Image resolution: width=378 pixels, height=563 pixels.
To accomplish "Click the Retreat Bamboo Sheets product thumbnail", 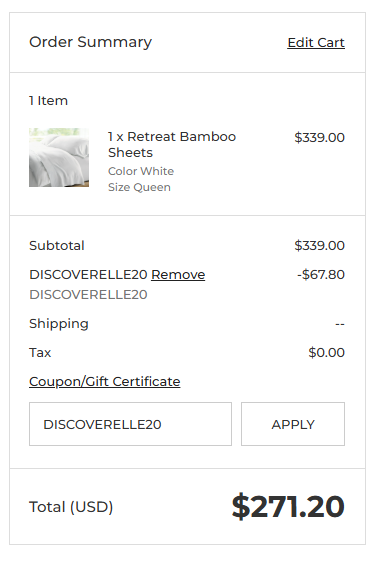I will click(x=59, y=157).
